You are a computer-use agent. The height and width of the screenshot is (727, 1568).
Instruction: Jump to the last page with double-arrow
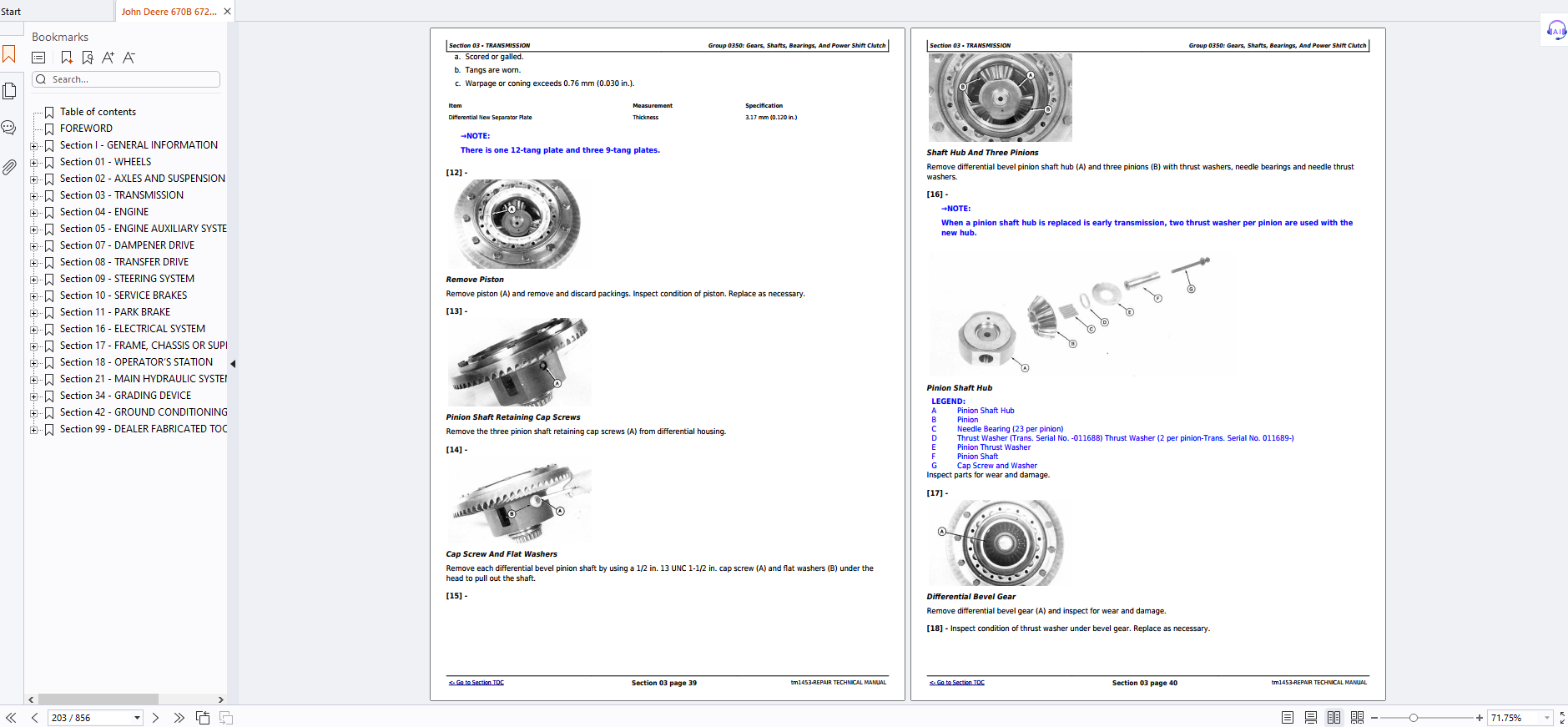pos(179,718)
